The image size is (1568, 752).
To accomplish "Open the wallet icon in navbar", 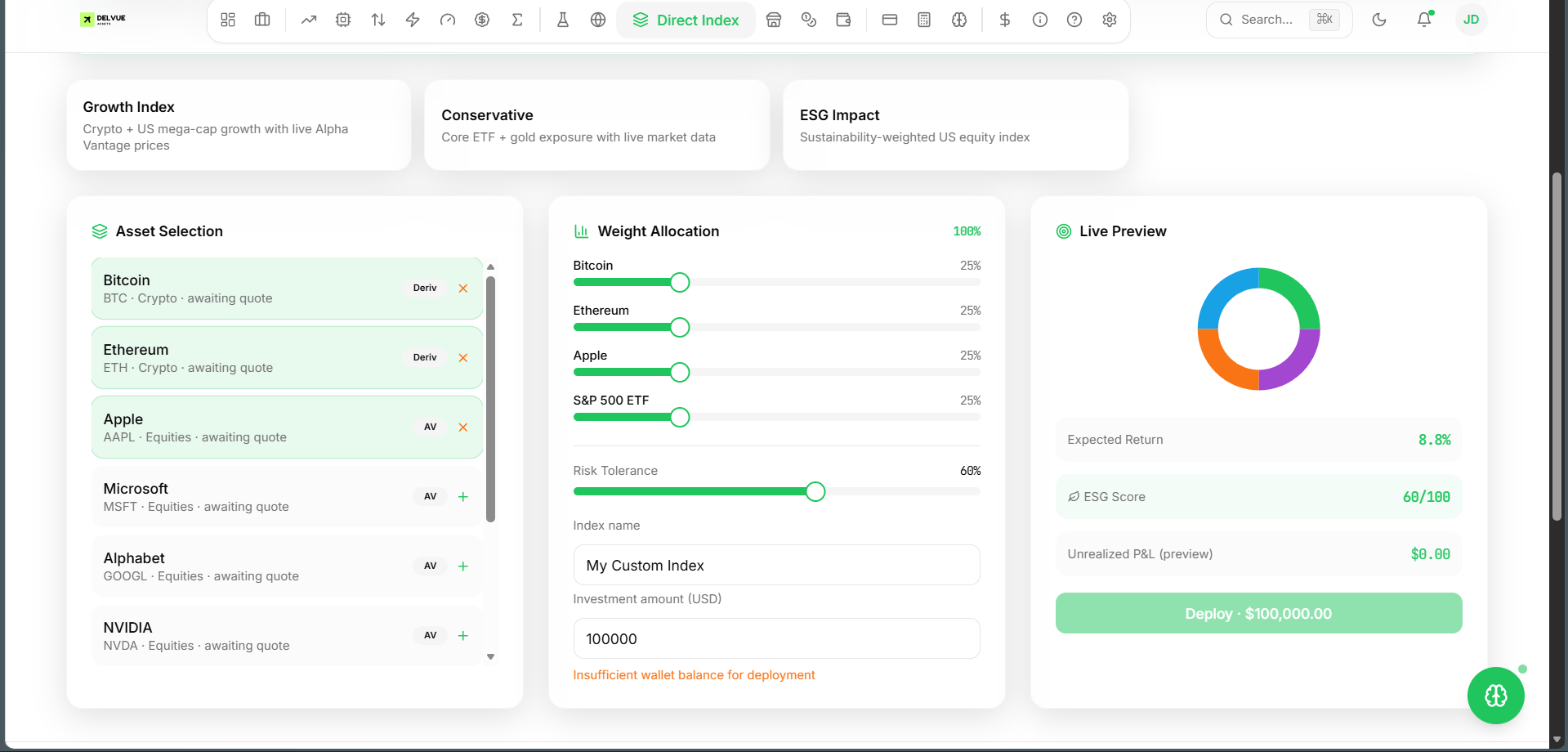I will 843,20.
